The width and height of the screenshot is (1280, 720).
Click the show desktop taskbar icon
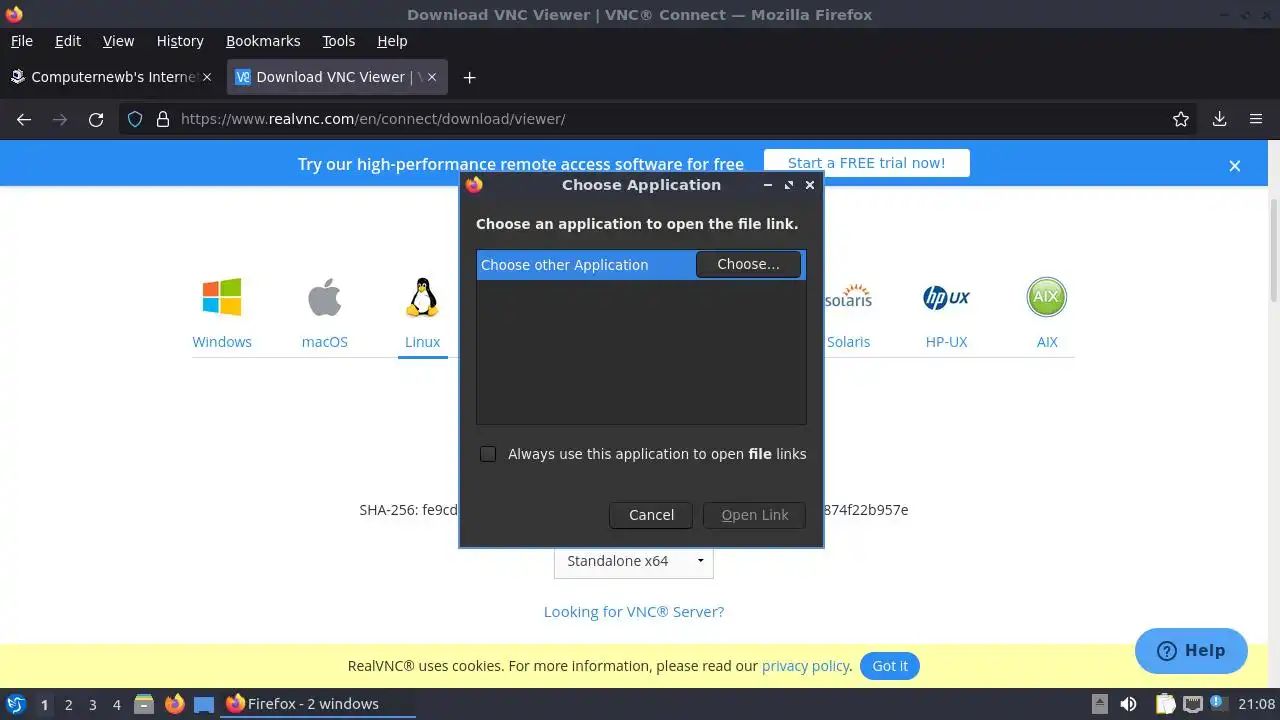(x=204, y=704)
